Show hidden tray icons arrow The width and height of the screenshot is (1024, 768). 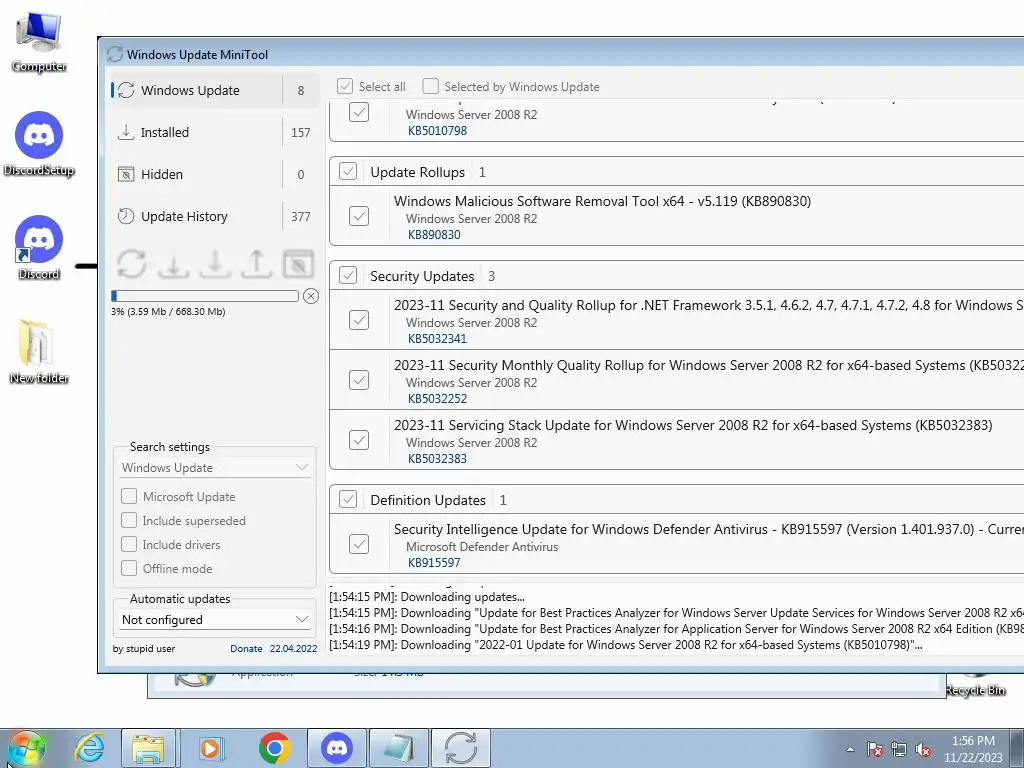pyautogui.click(x=850, y=750)
